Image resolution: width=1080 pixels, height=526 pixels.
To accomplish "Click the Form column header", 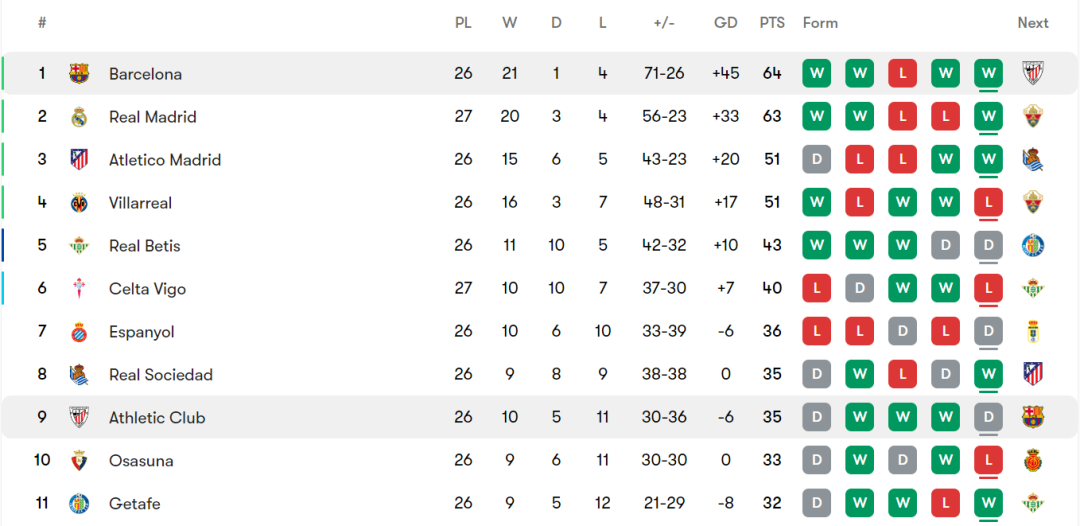I will (820, 23).
